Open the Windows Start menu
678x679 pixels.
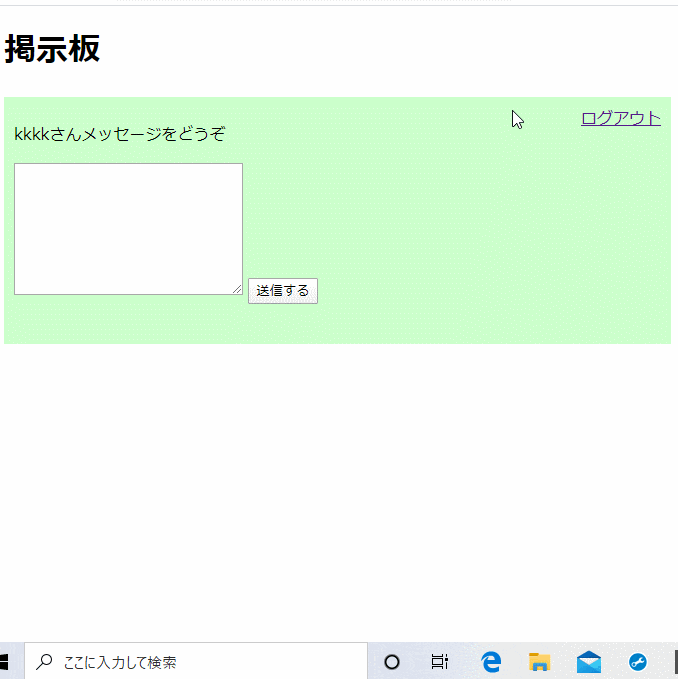coord(4,662)
